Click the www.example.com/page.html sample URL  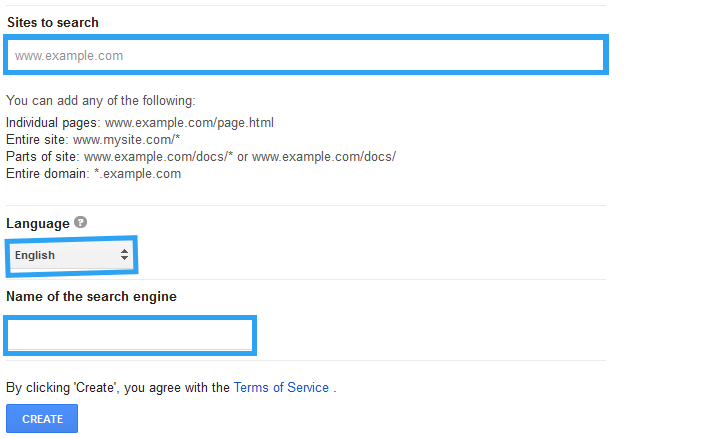click(x=189, y=122)
